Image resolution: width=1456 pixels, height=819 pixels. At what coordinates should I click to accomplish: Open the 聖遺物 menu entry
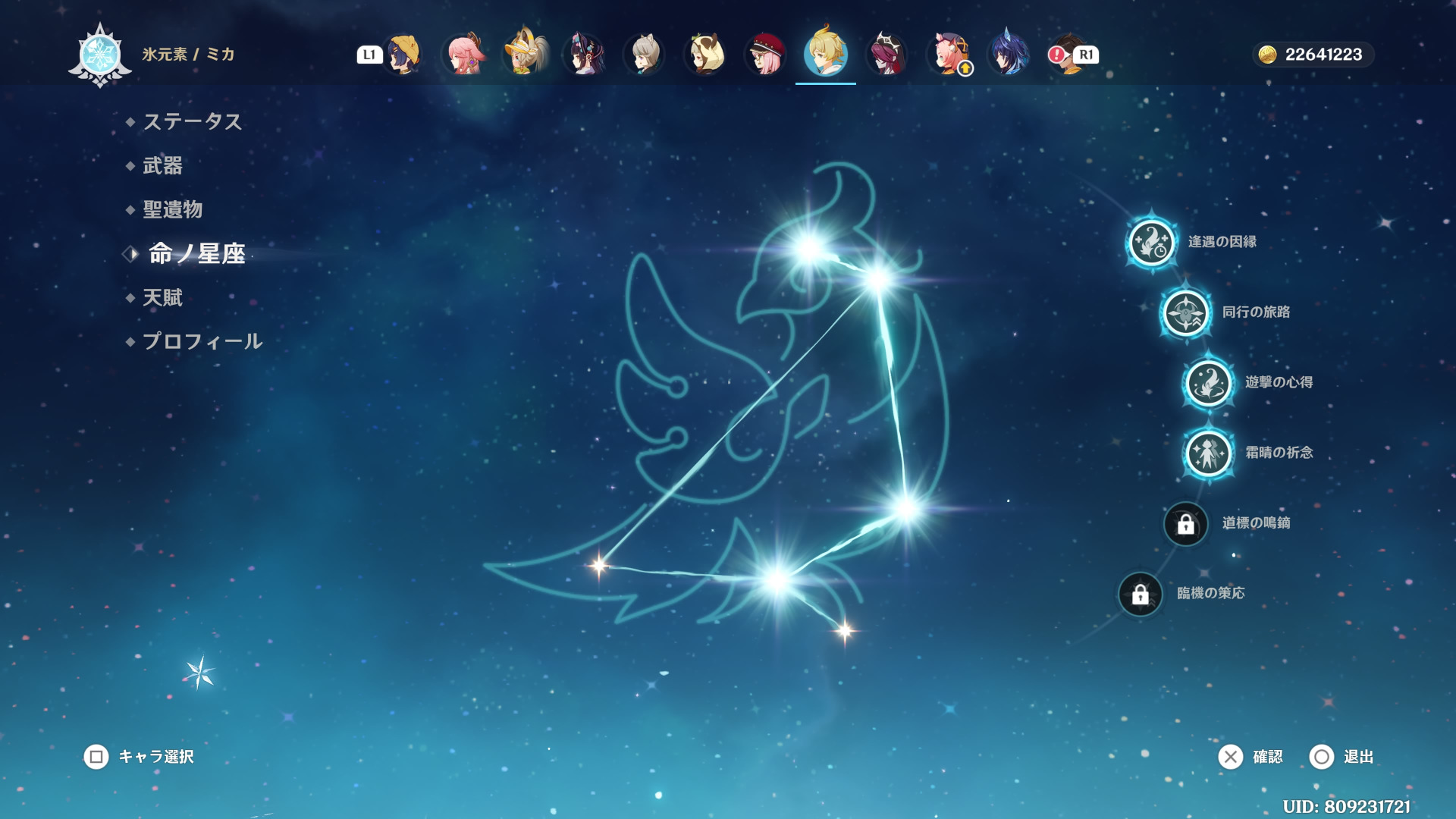click(172, 209)
